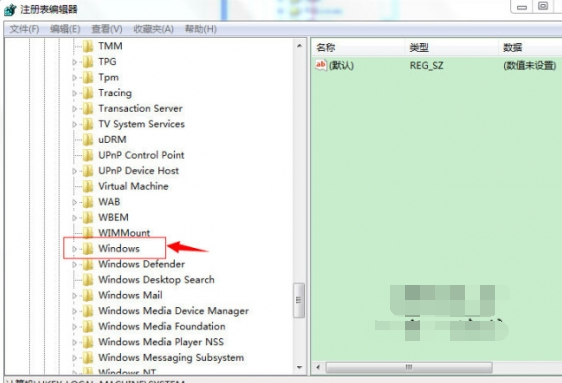Open the 查看(V) menu
Viewport: 562px width, 383px height.
[107, 29]
